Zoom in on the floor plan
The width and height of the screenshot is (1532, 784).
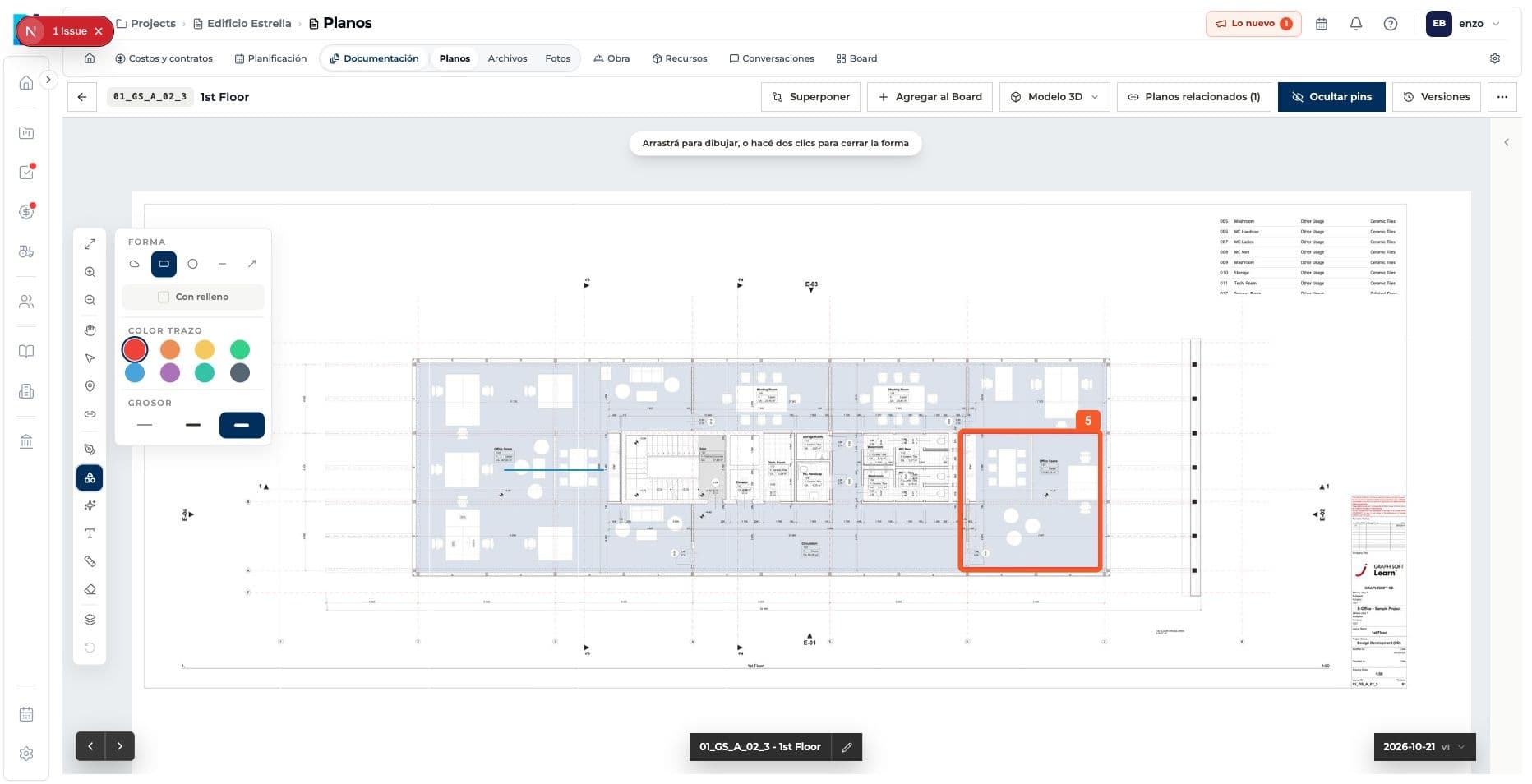click(x=90, y=272)
